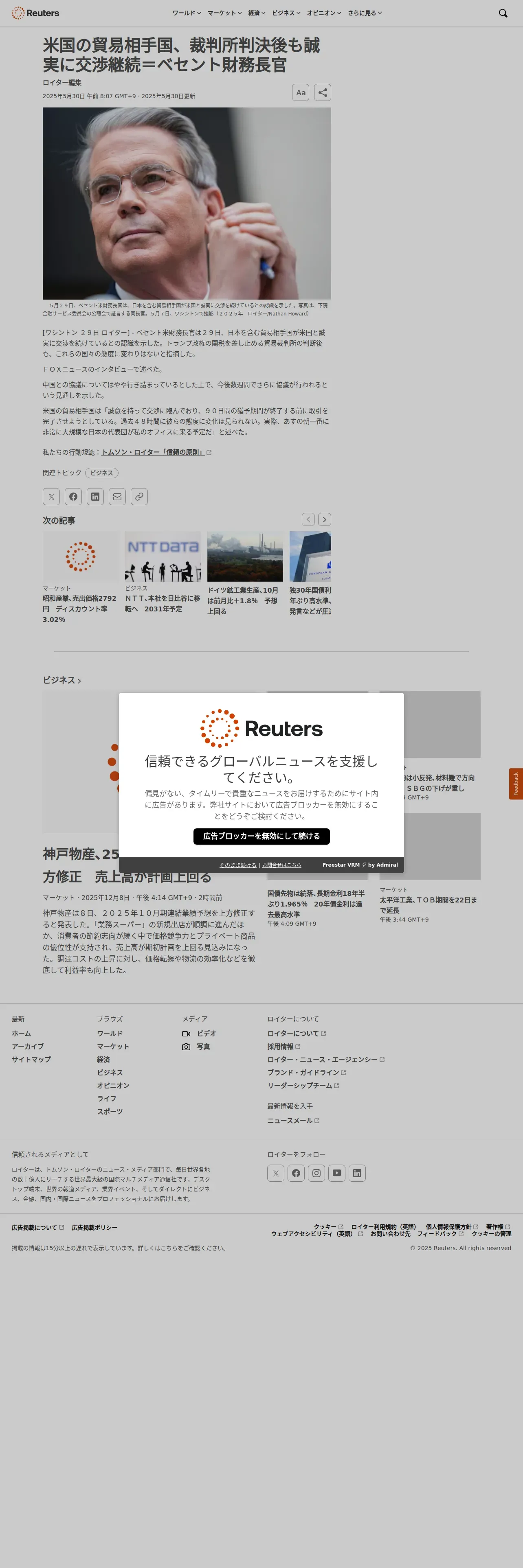
Task: Go to previous articles carousel arrow
Action: tap(309, 519)
